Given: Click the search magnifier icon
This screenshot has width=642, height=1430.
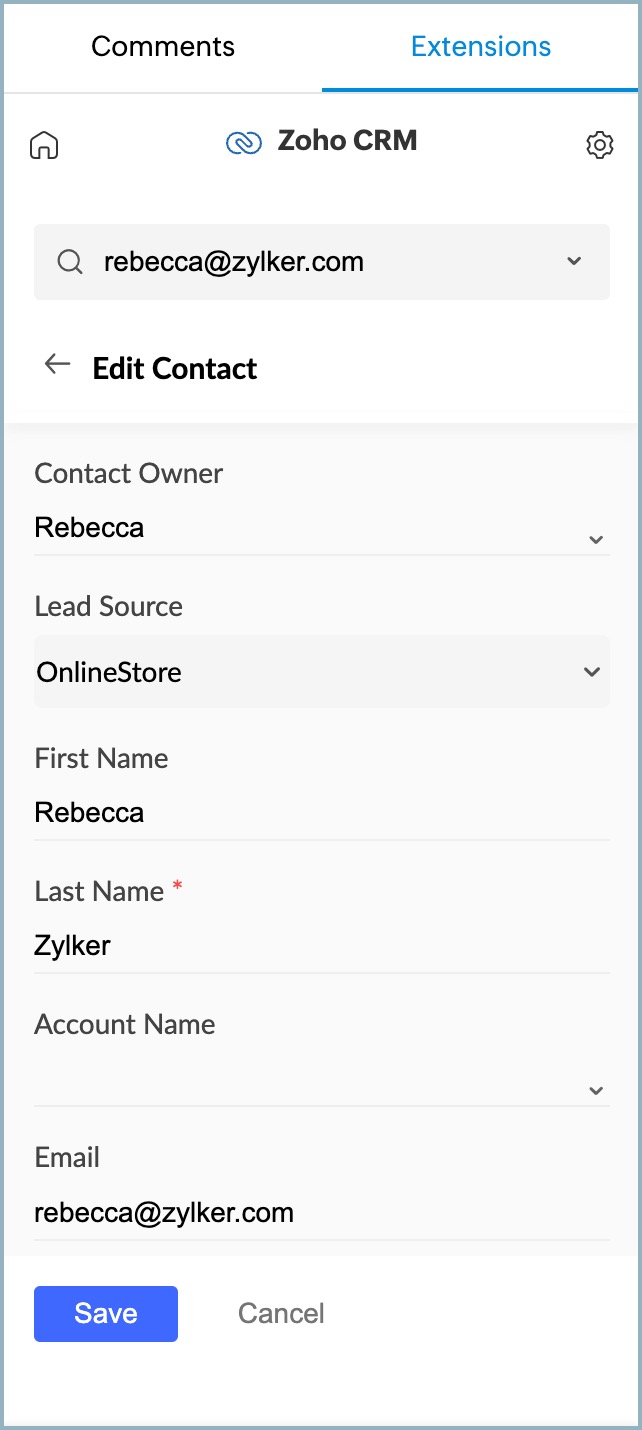Looking at the screenshot, I should (69, 262).
